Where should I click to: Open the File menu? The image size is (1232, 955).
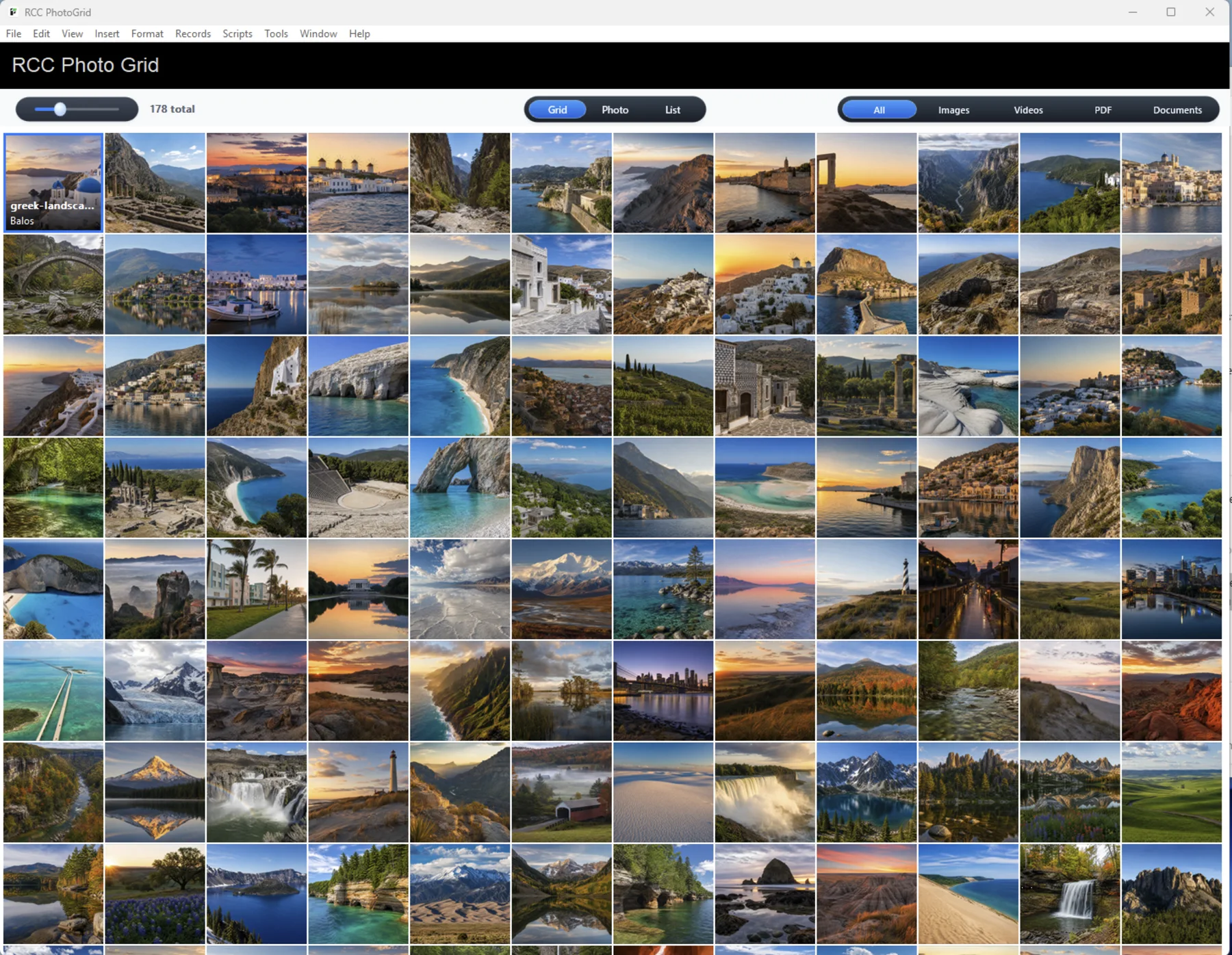[14, 34]
